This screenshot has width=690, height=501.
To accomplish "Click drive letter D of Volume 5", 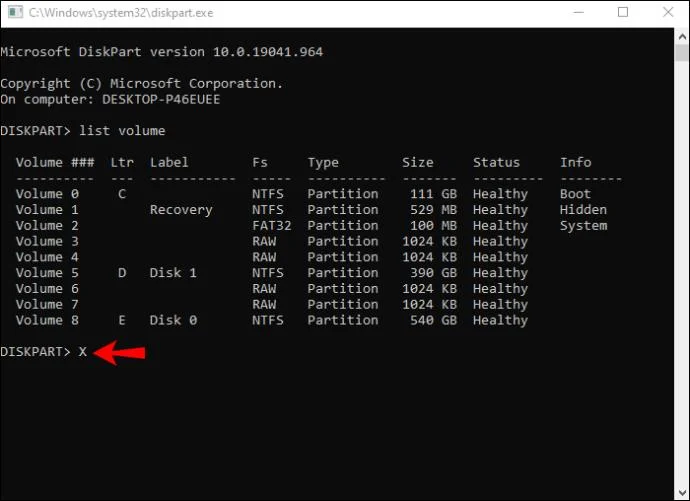I will pos(122,273).
